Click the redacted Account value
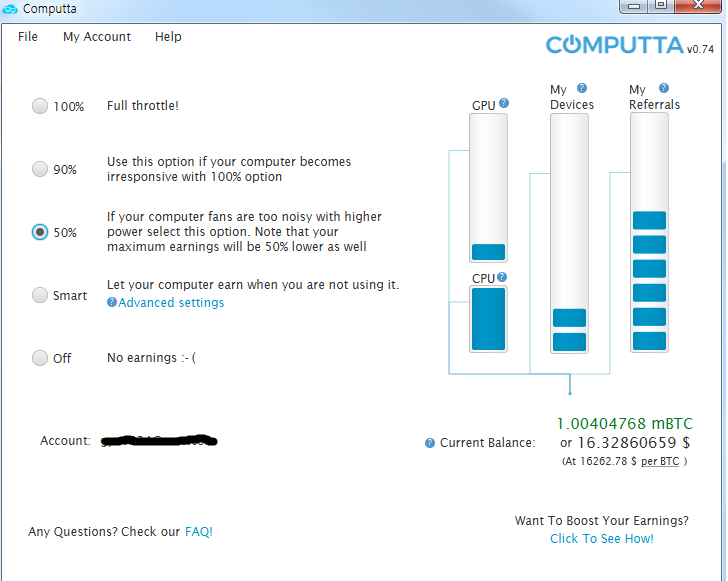Screen dimensions: 728x581 [159, 440]
